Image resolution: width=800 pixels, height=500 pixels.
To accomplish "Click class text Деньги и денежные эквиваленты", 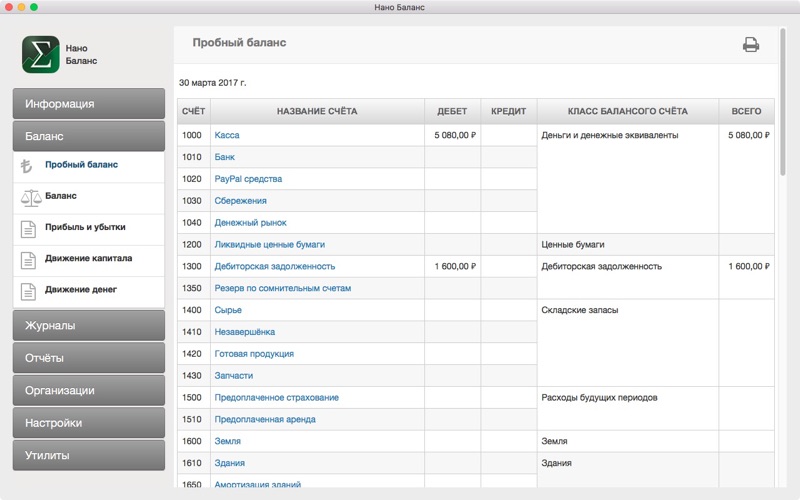I will pos(610,135).
